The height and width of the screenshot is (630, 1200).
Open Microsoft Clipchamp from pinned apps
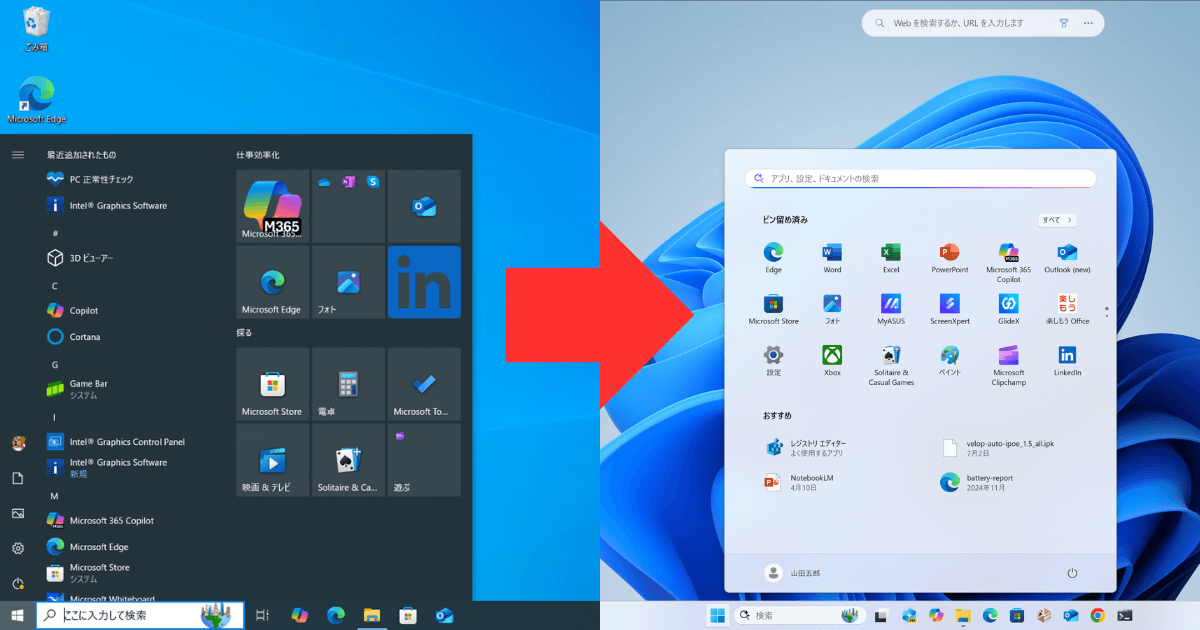1009,365
